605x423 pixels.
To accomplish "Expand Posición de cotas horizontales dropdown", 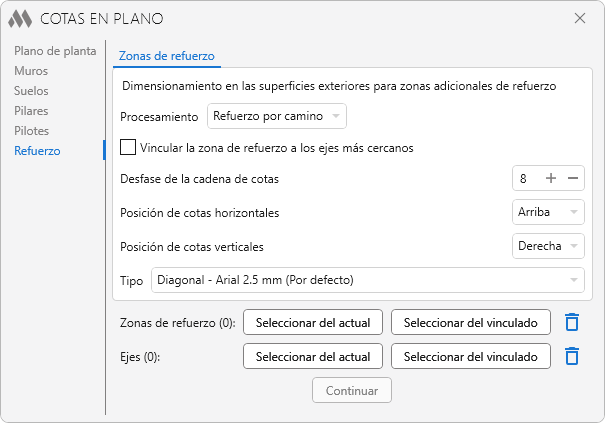I will click(x=548, y=212).
